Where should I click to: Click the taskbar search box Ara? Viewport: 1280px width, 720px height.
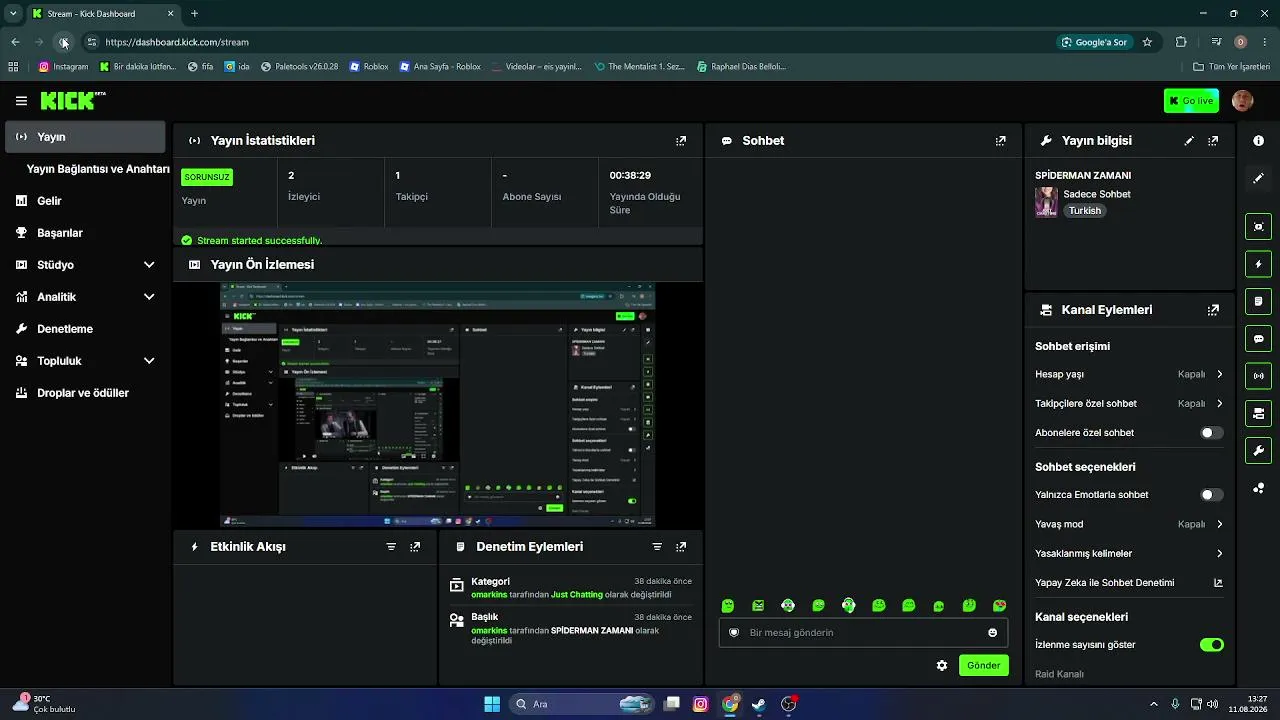pos(583,704)
